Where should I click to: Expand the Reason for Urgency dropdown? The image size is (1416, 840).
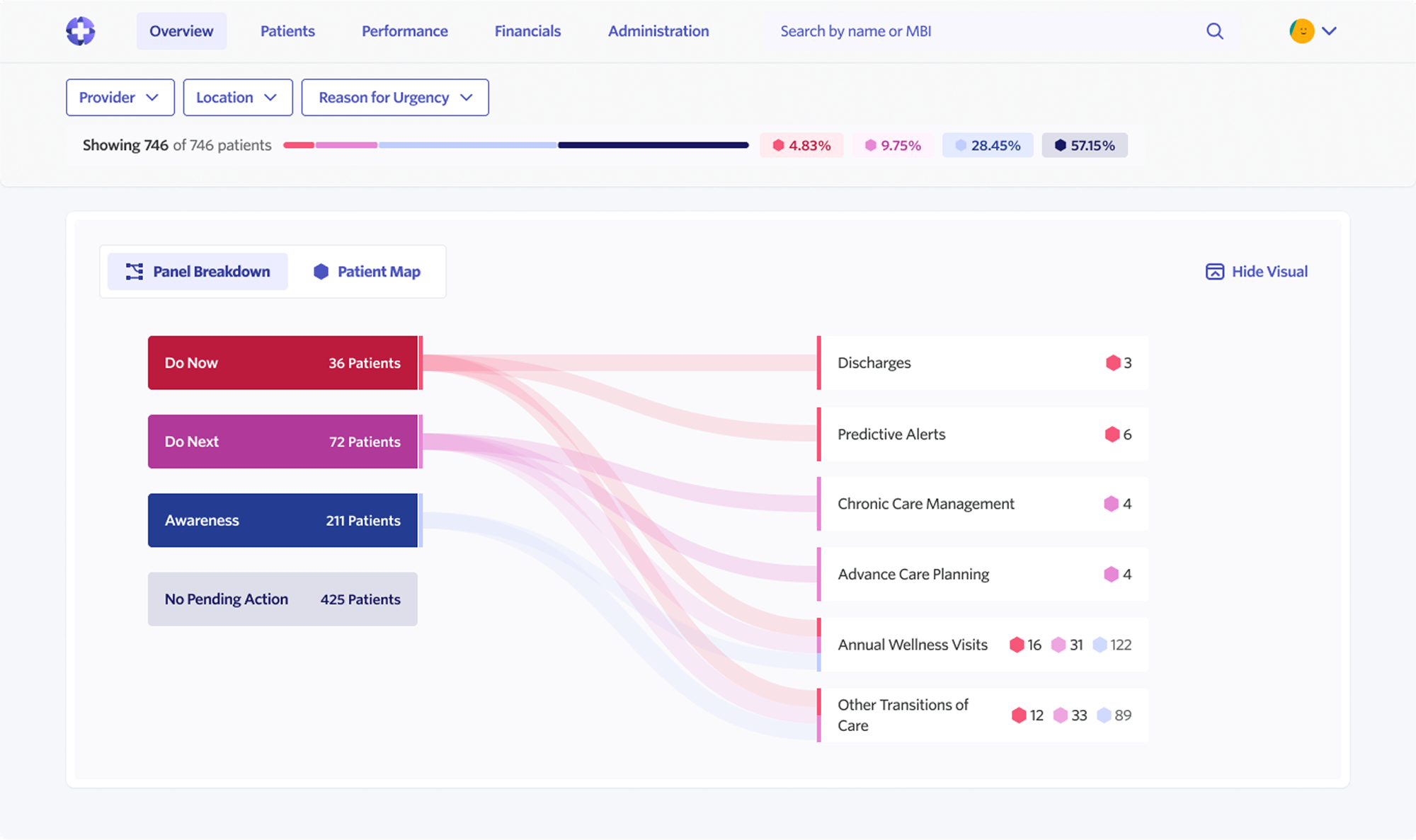[x=394, y=98]
